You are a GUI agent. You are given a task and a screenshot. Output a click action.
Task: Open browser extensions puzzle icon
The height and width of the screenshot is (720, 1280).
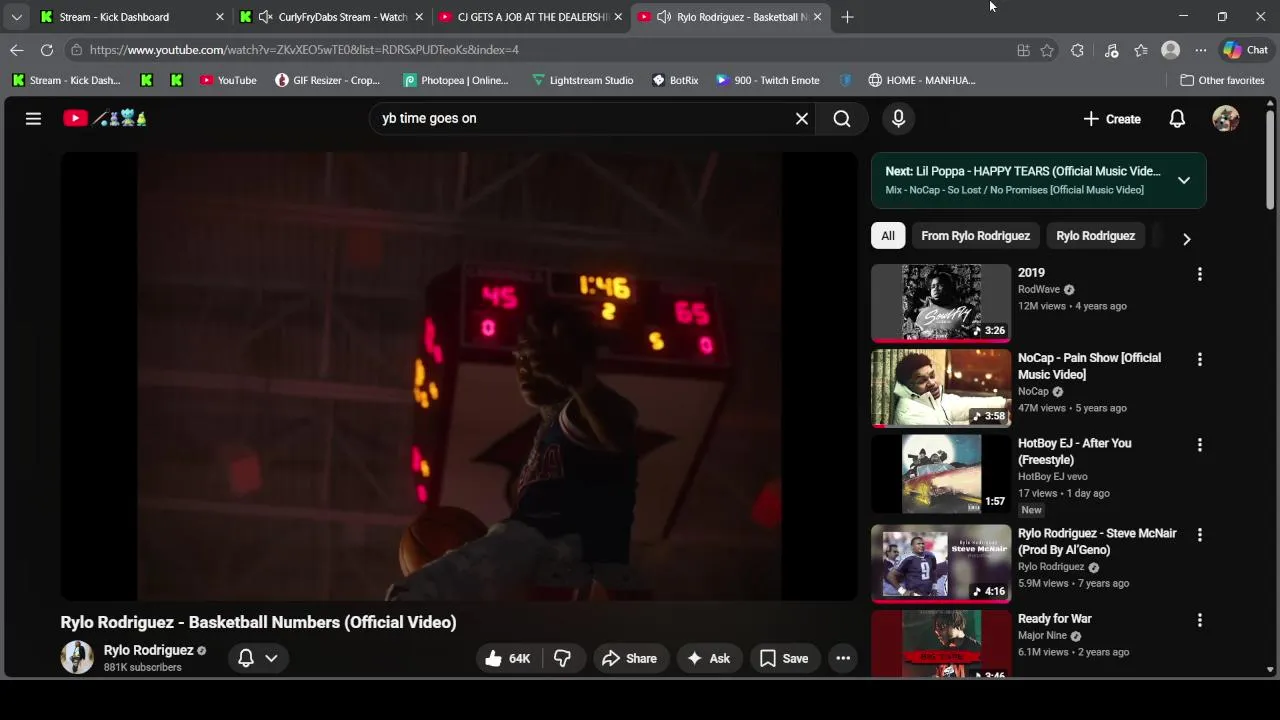1077,50
